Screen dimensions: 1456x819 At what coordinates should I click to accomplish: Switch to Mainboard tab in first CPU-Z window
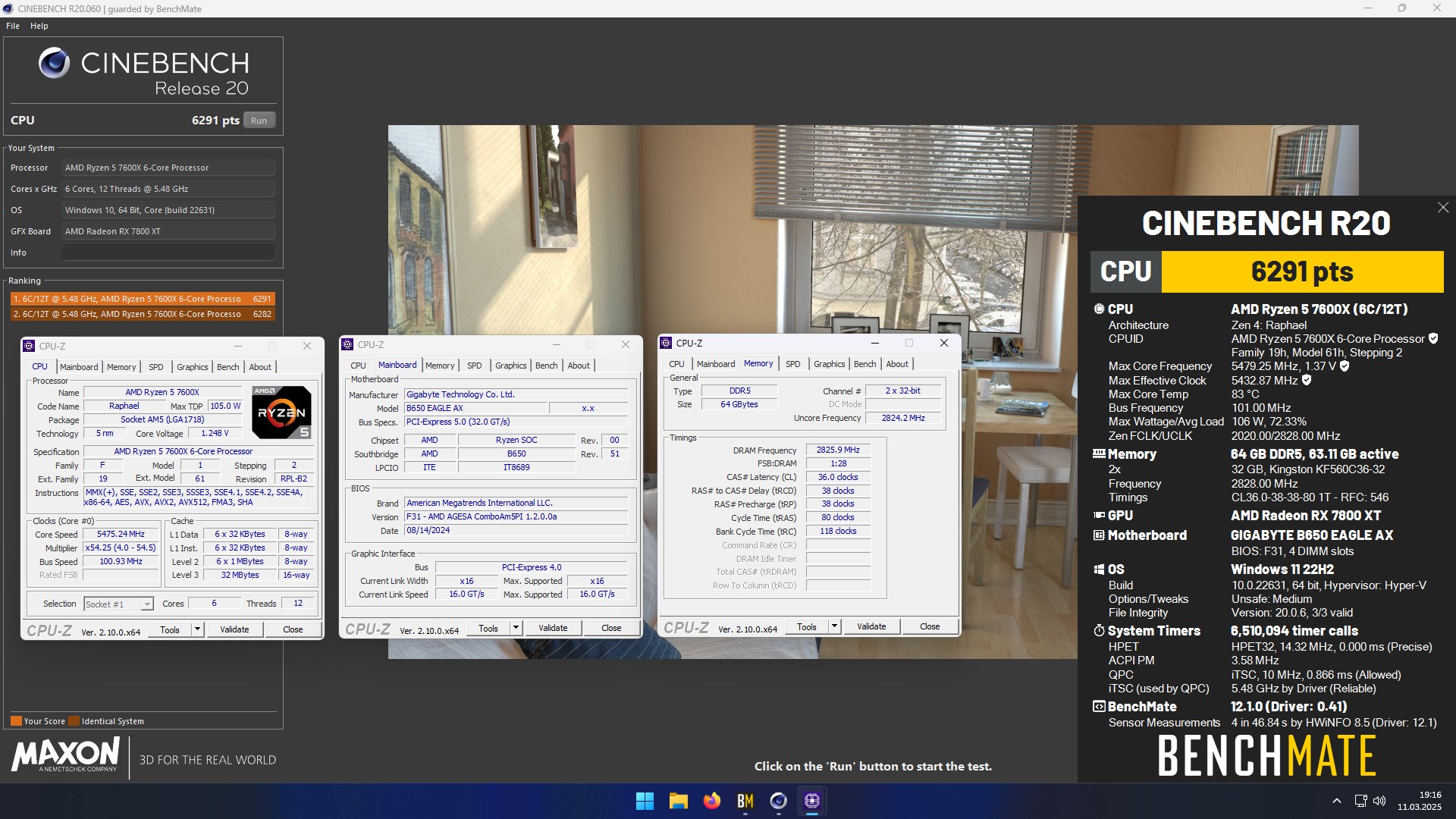[79, 367]
